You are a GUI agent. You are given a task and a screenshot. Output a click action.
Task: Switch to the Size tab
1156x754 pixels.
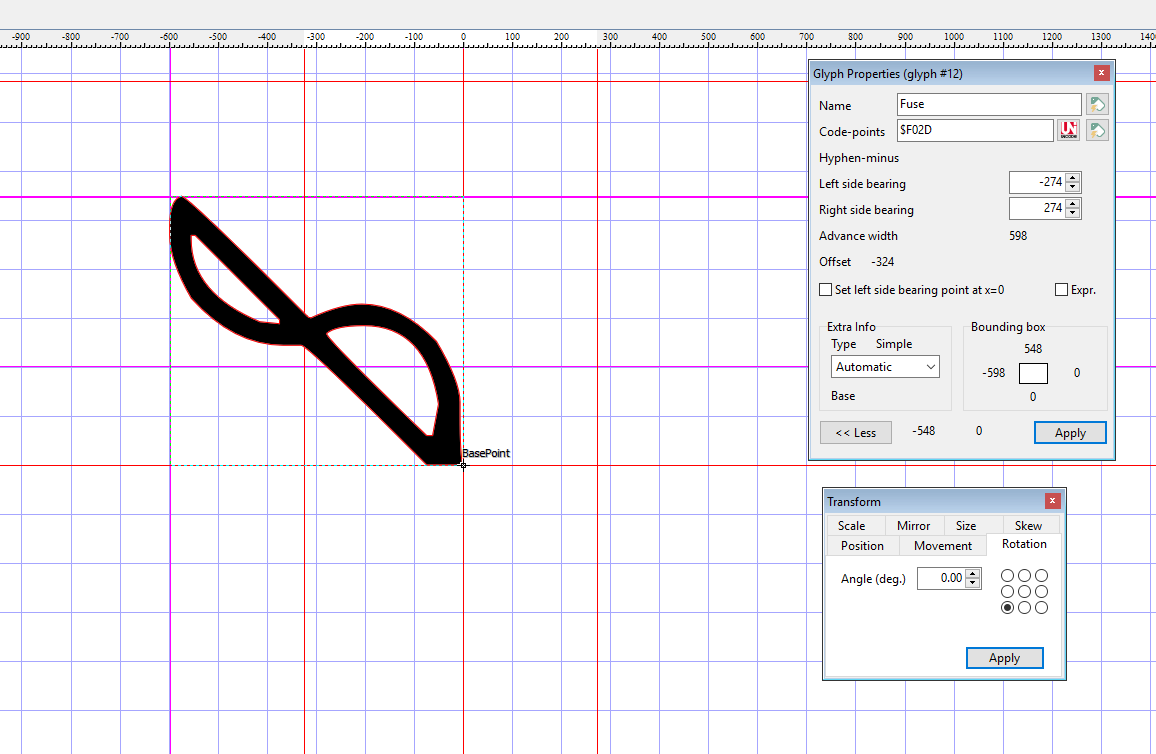(x=966, y=526)
